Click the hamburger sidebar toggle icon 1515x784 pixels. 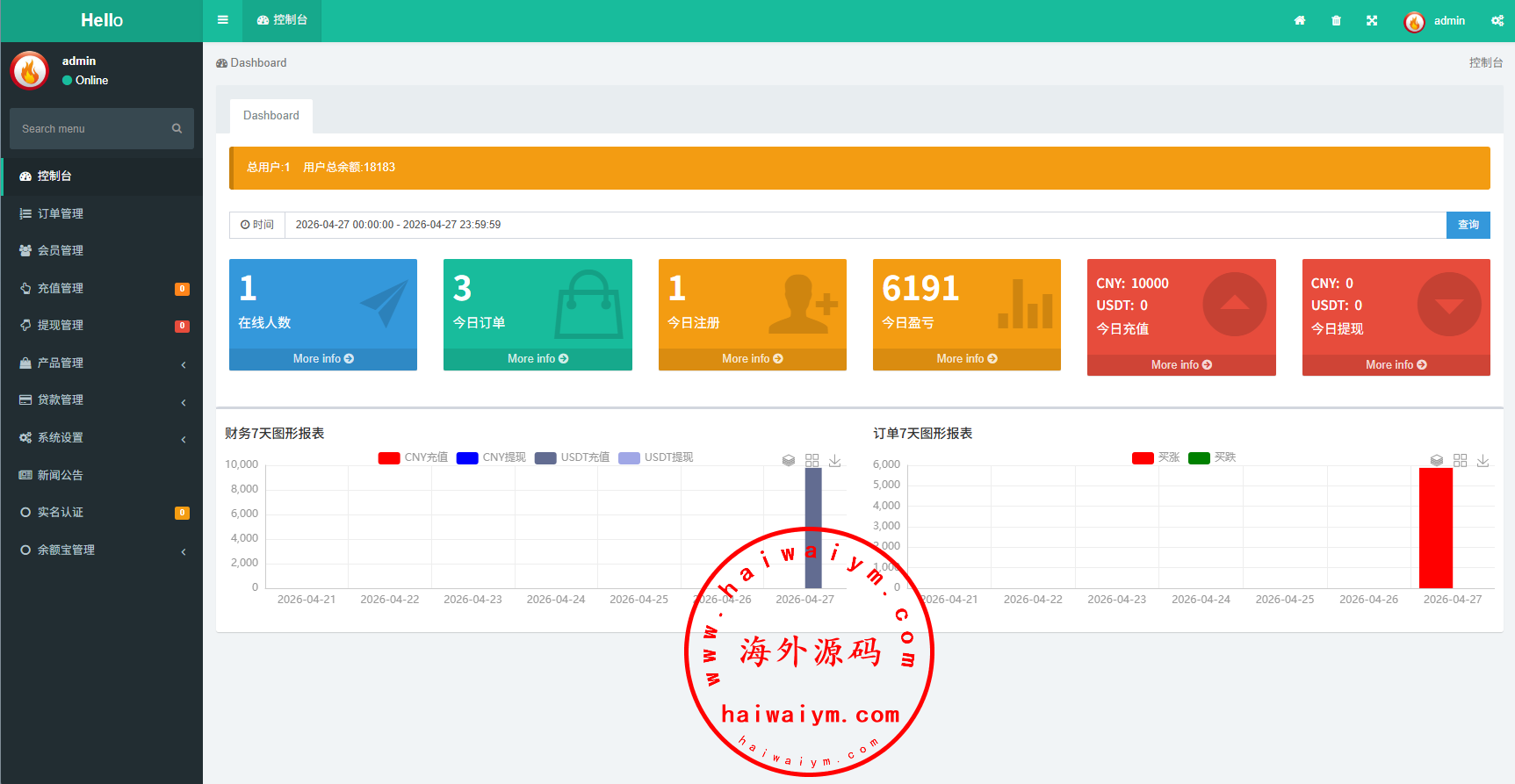click(x=223, y=20)
